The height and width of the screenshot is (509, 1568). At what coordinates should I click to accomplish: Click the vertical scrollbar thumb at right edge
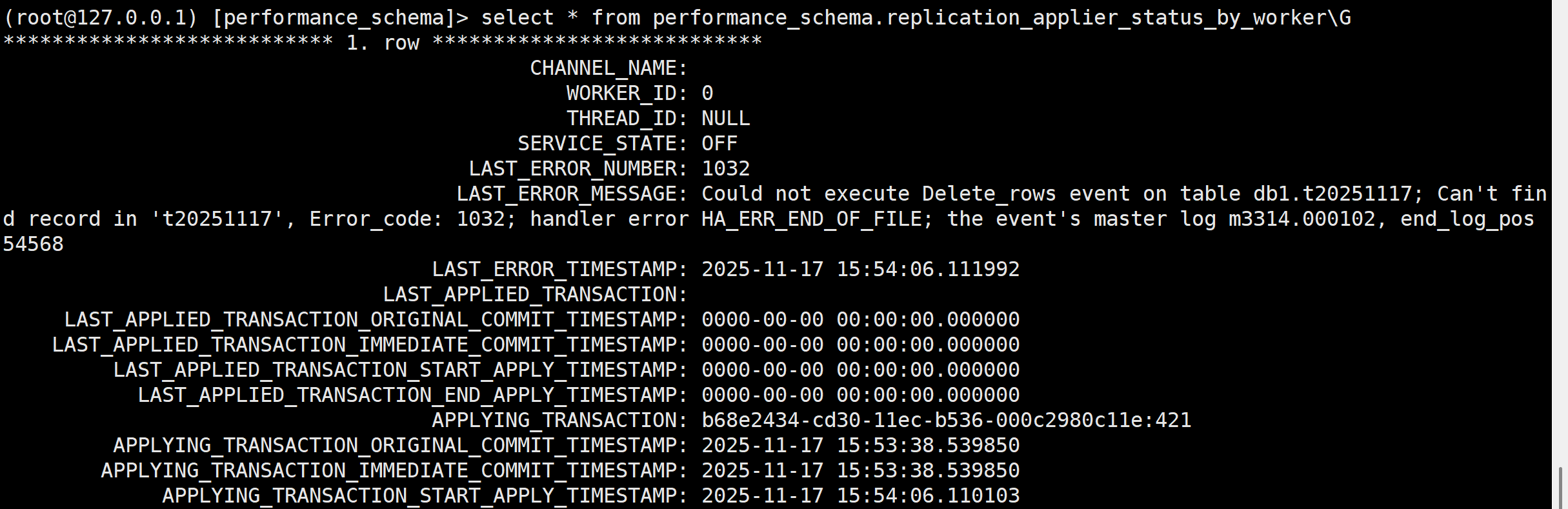pyautogui.click(x=1559, y=488)
